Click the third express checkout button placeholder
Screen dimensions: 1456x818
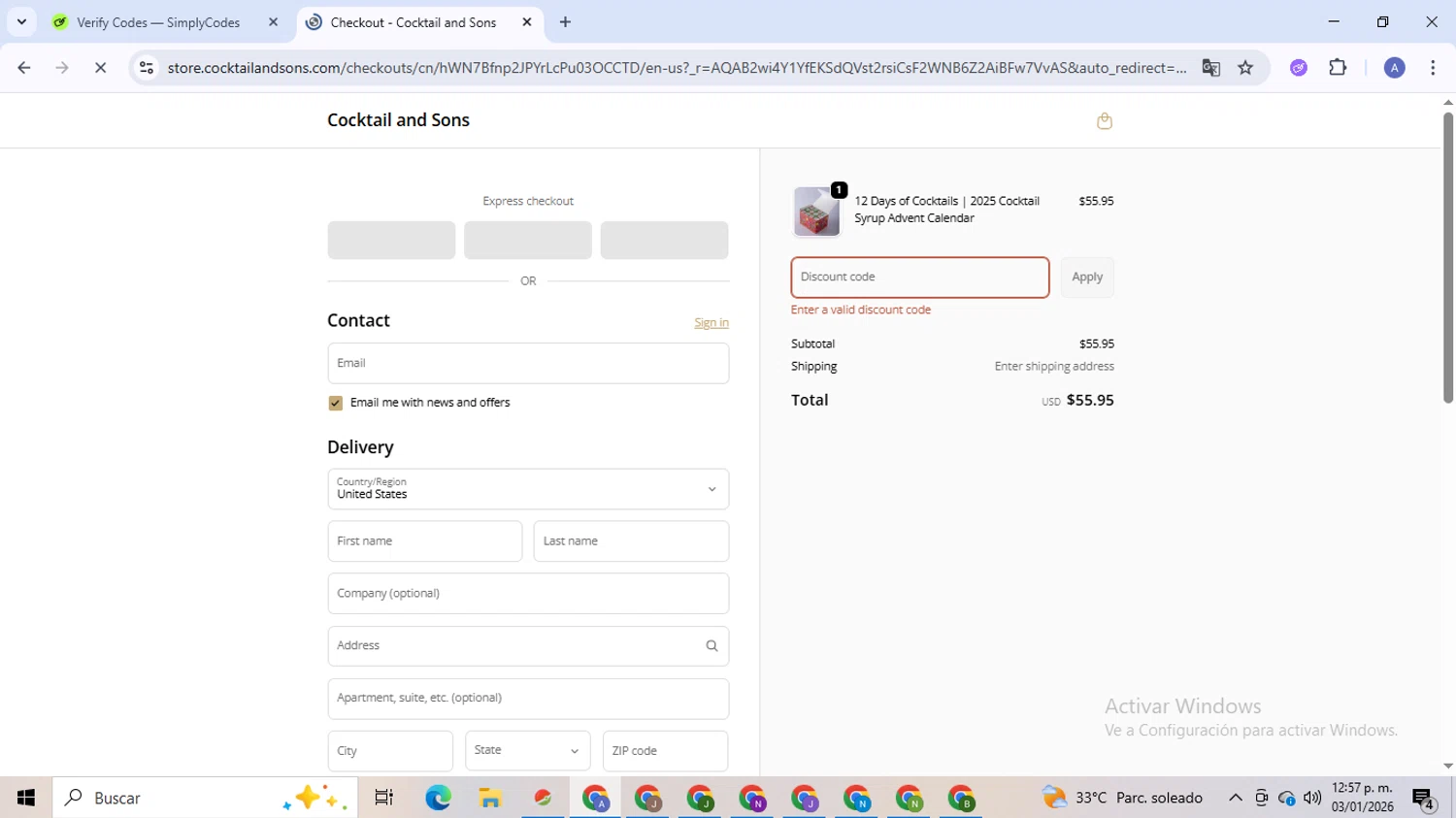(x=664, y=240)
